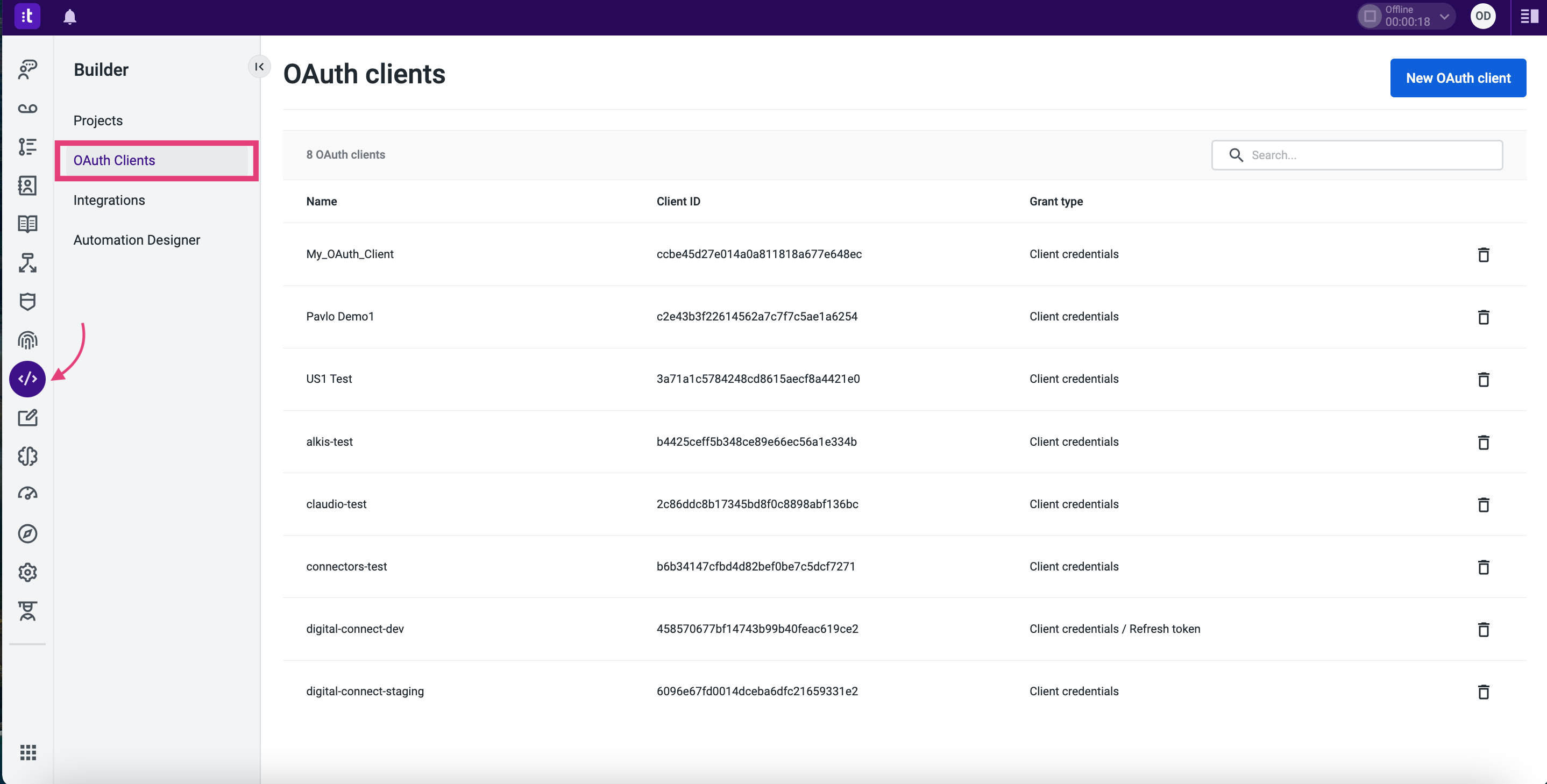
Task: Select the voicemail icon in the sidebar
Action: [x=27, y=108]
